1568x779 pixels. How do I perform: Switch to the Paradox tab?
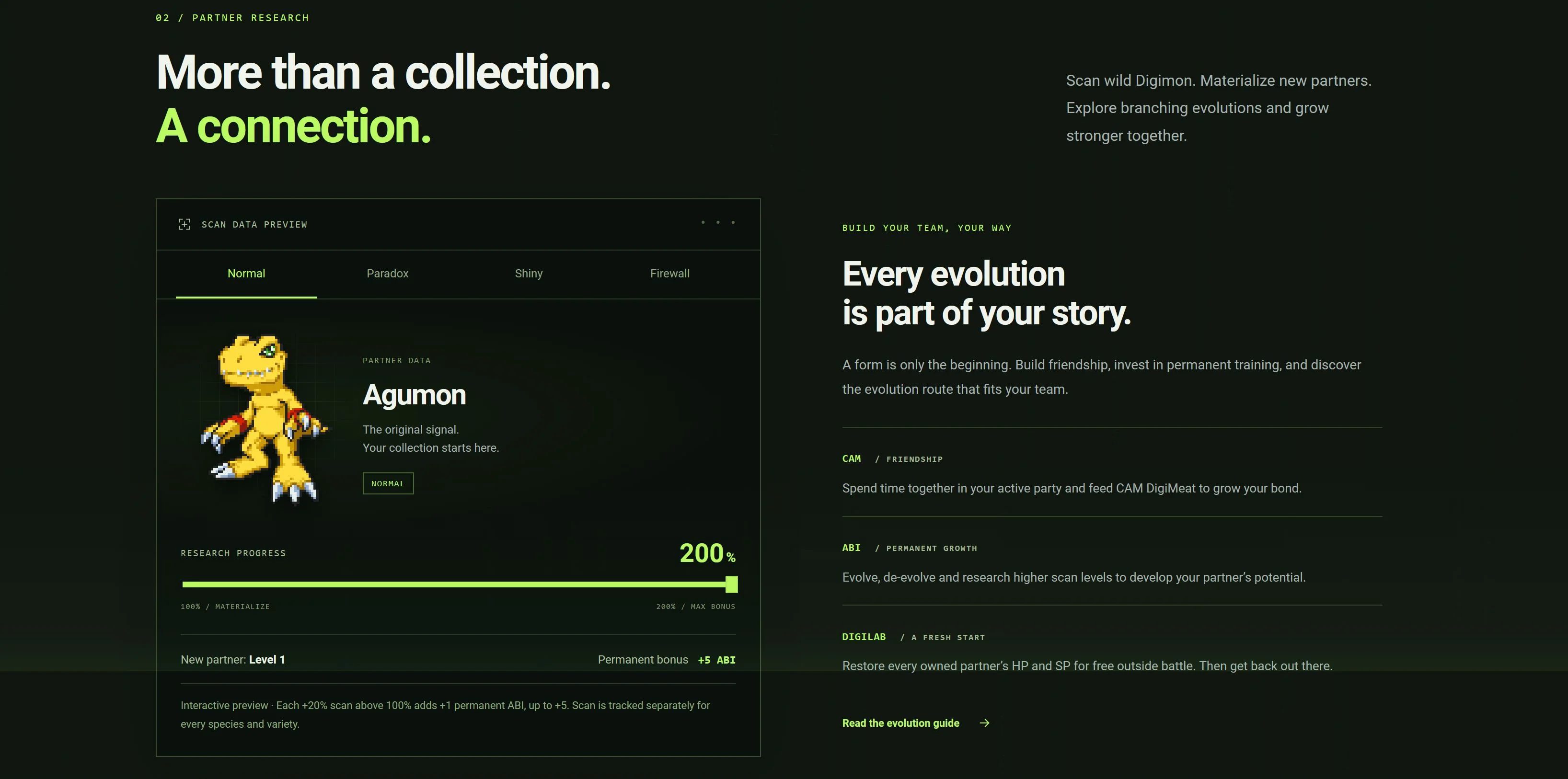(x=388, y=274)
